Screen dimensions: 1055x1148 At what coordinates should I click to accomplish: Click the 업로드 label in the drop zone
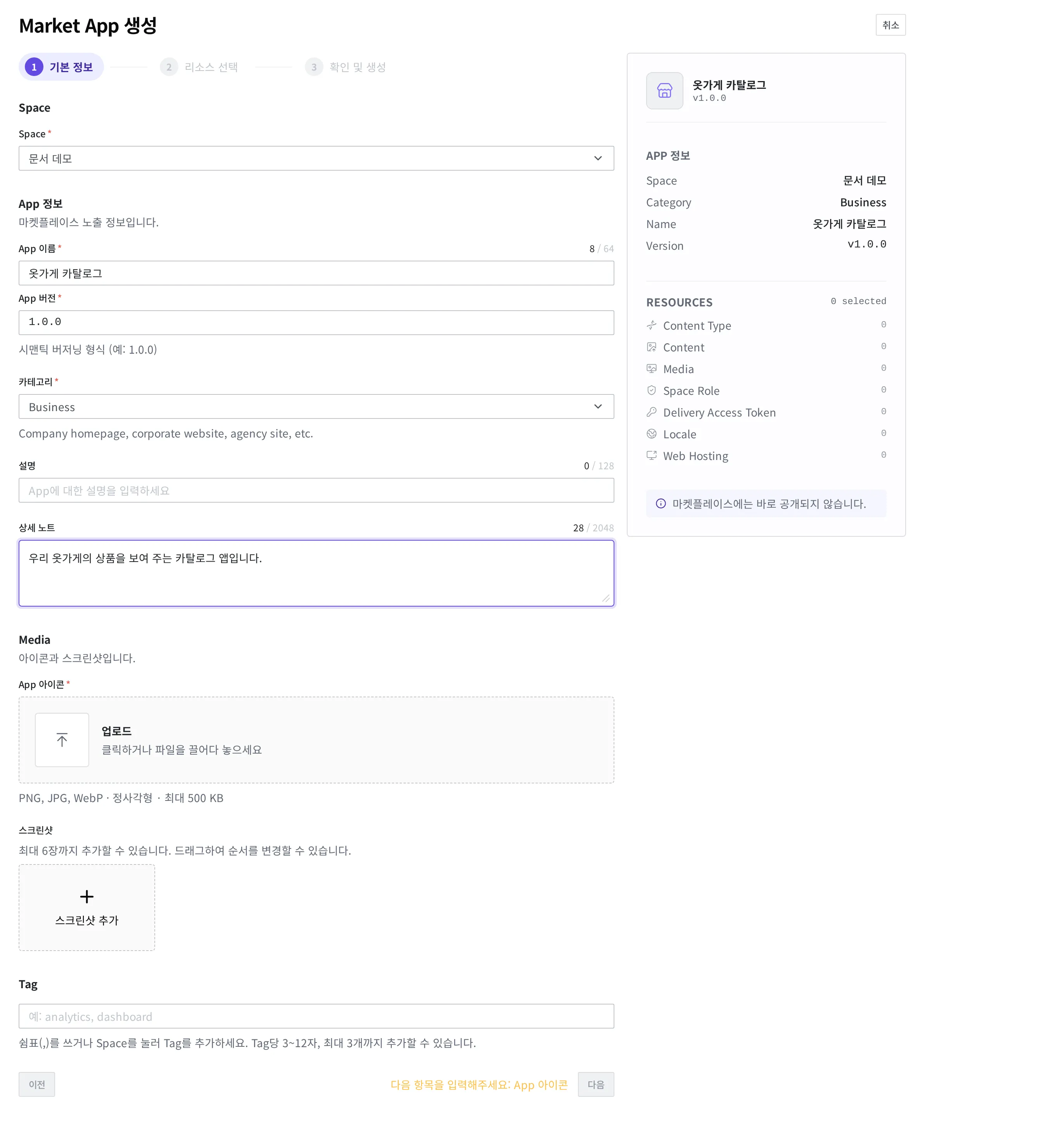coord(116,731)
